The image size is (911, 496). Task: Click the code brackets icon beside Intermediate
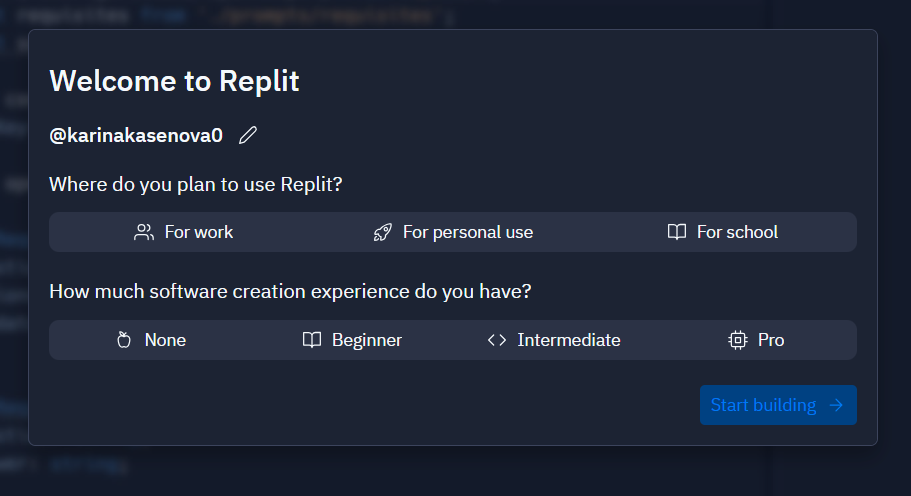497,340
